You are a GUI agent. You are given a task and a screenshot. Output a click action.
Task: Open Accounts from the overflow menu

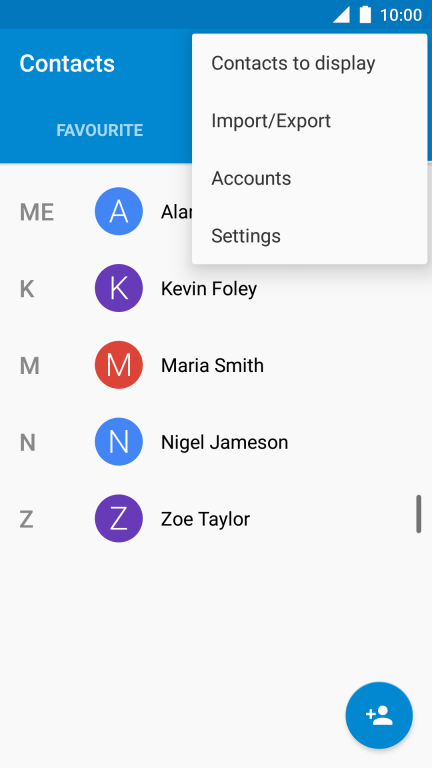click(x=310, y=178)
